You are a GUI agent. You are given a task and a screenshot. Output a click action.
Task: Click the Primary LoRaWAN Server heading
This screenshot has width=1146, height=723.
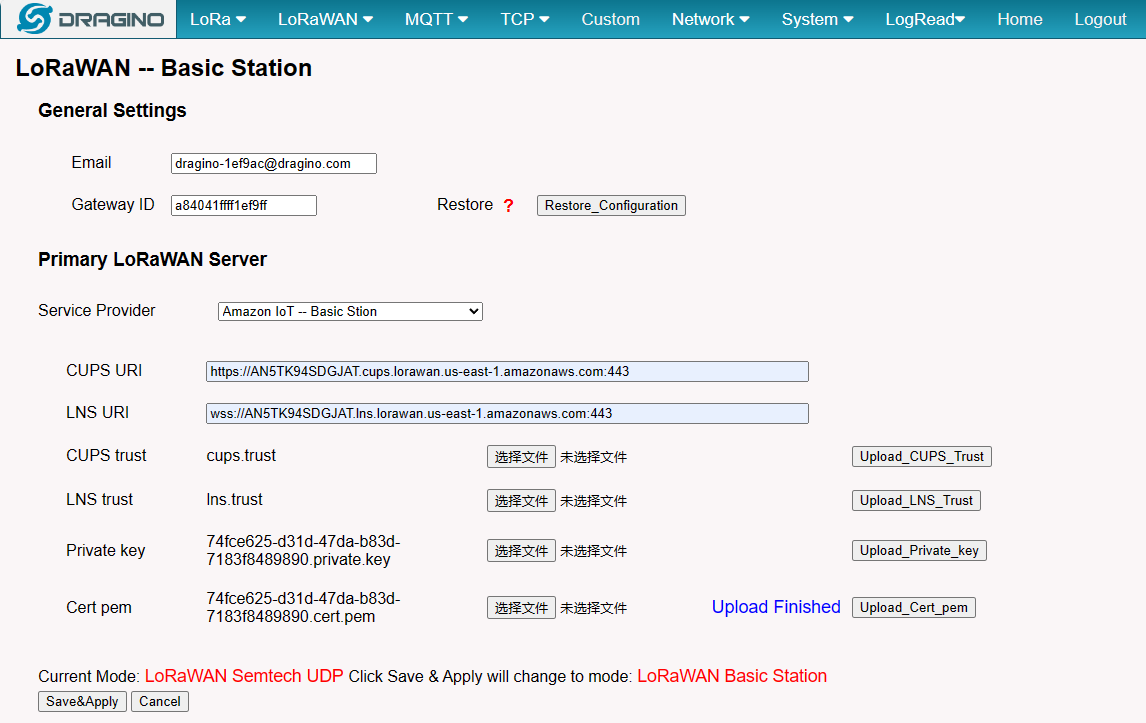[152, 259]
